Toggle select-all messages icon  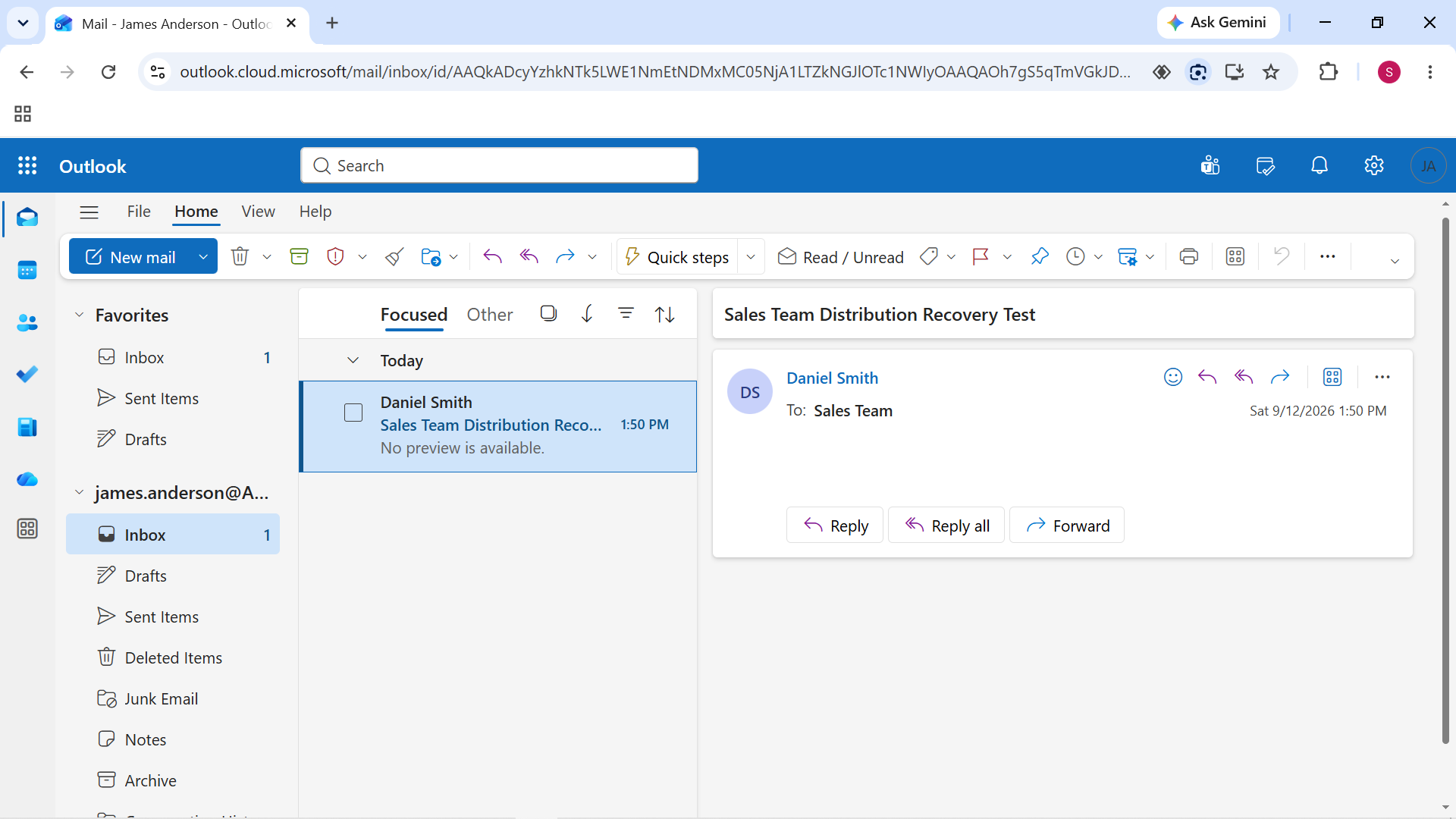coord(548,313)
